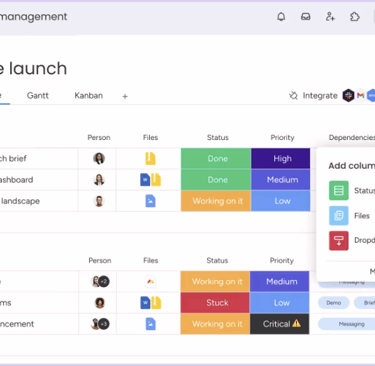This screenshot has width=375, height=366.
Task: Click the second group's Files column header
Action: click(151, 260)
